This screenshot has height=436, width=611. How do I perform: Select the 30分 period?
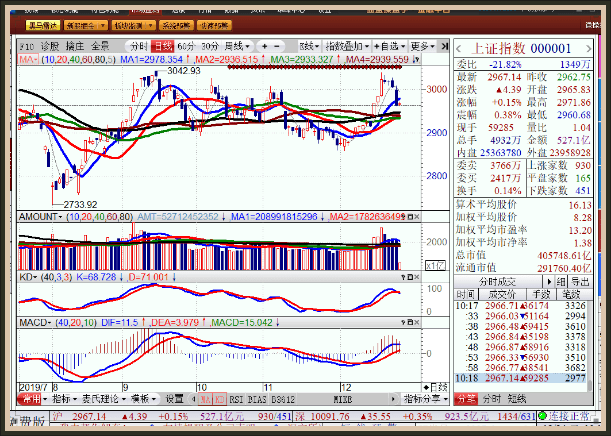click(x=210, y=46)
